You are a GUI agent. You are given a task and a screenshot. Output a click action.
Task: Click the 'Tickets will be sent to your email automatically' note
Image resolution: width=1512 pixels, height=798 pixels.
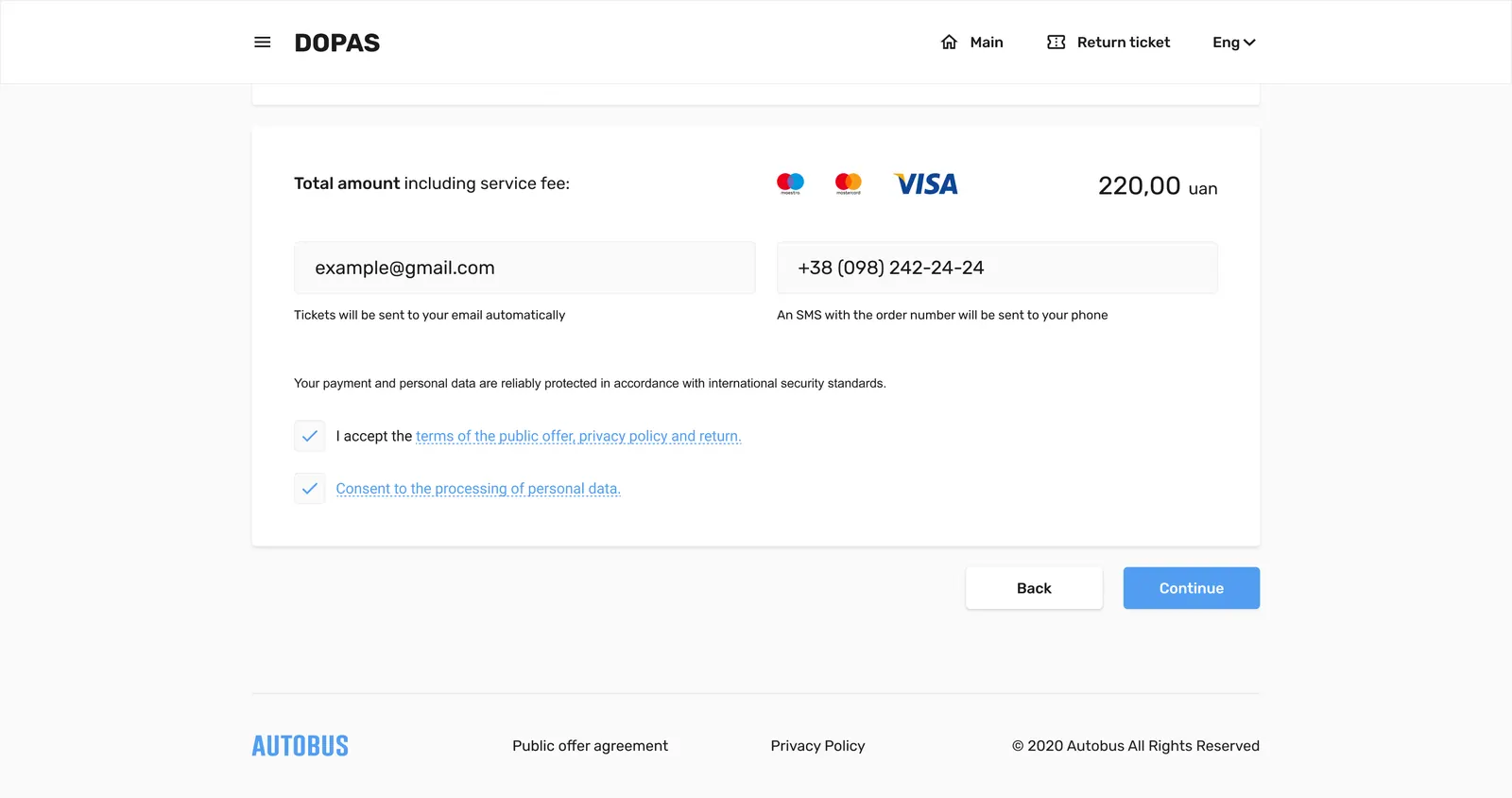click(x=430, y=315)
